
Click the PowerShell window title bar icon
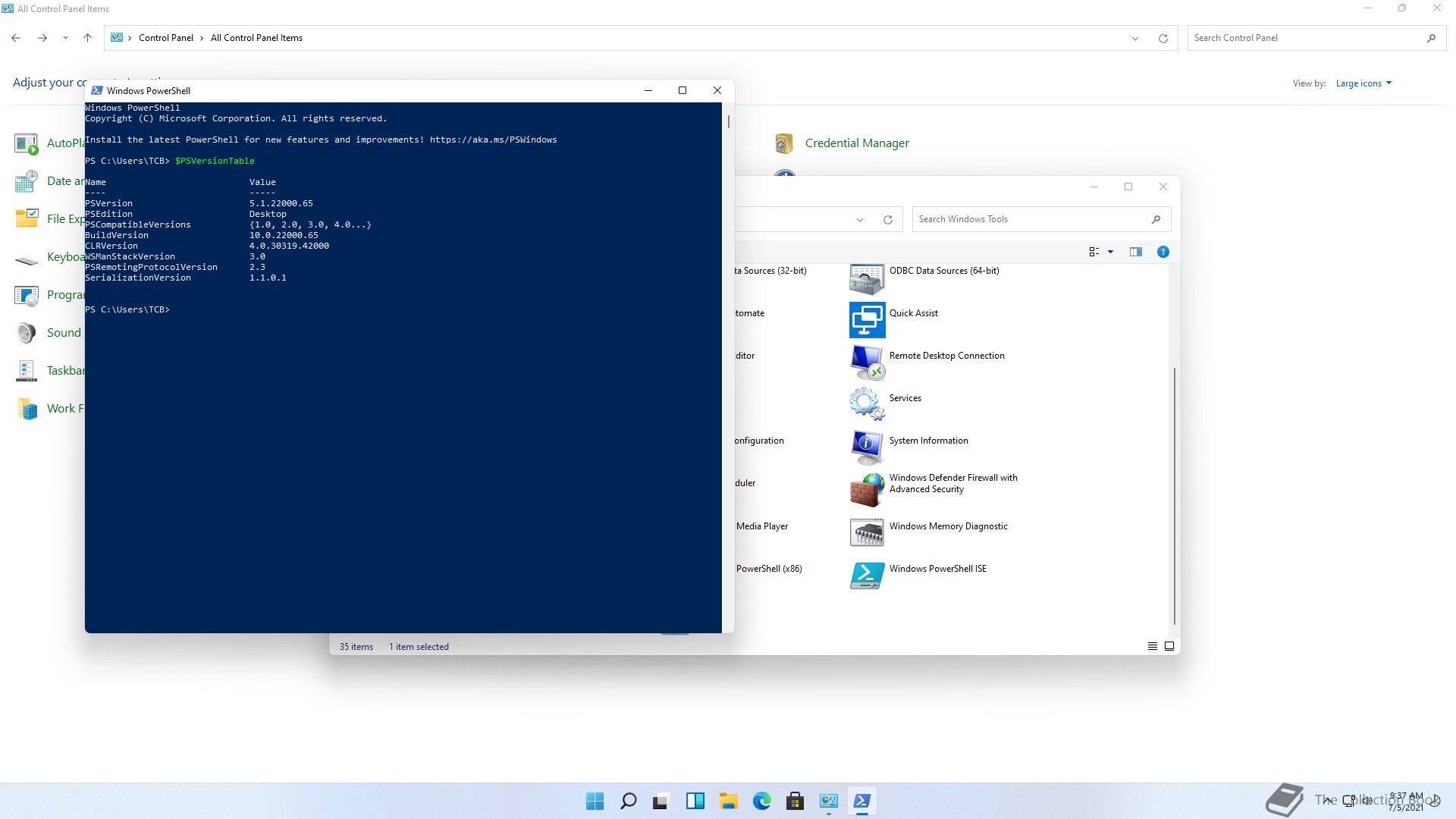(x=97, y=90)
